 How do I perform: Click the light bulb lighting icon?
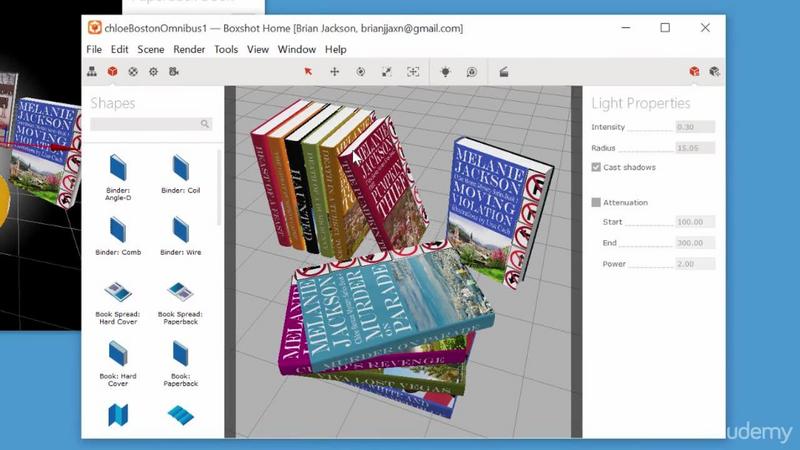(x=445, y=71)
